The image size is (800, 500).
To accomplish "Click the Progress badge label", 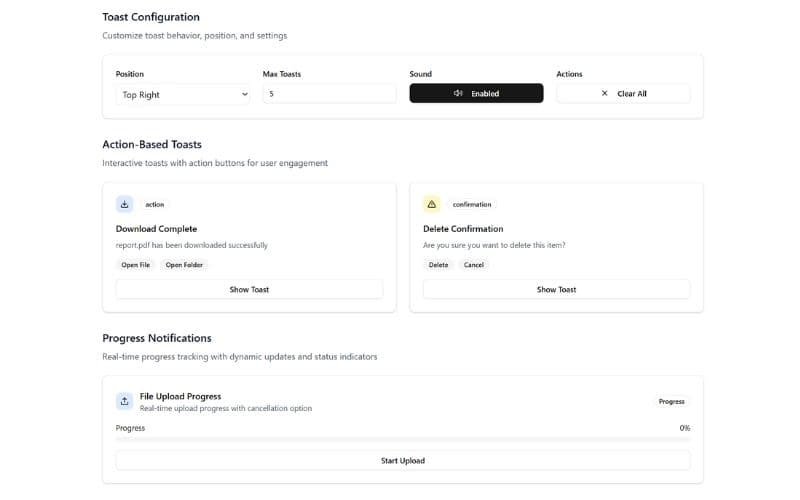I will [671, 401].
